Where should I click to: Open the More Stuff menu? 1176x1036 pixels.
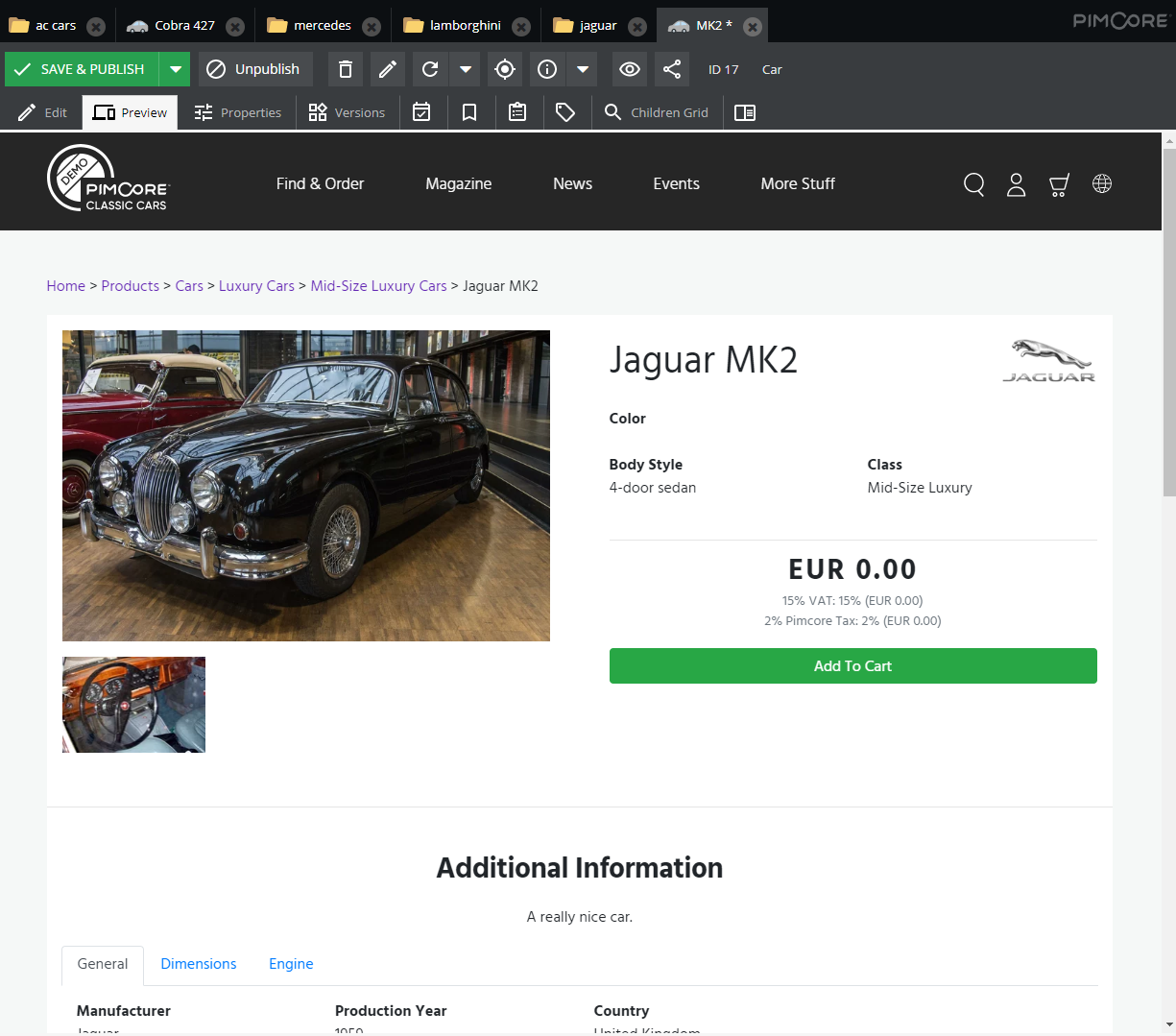tap(798, 183)
